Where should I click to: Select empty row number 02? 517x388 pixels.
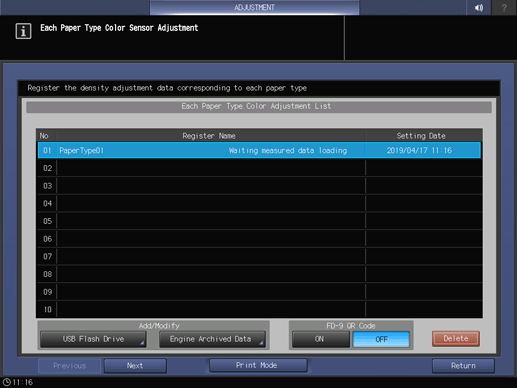point(259,168)
